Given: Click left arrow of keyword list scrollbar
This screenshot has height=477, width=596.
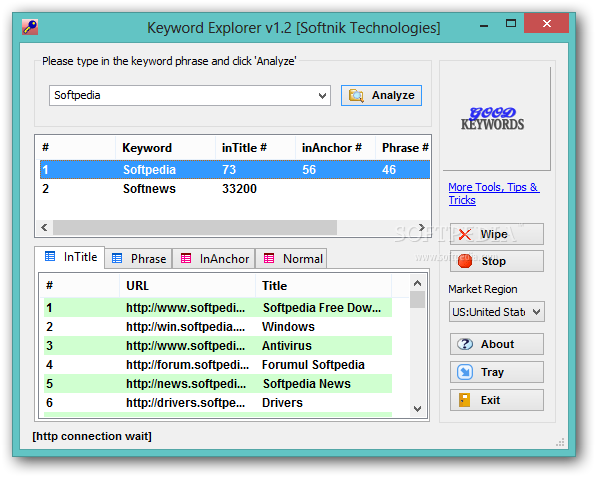Looking at the screenshot, I should tap(44, 228).
